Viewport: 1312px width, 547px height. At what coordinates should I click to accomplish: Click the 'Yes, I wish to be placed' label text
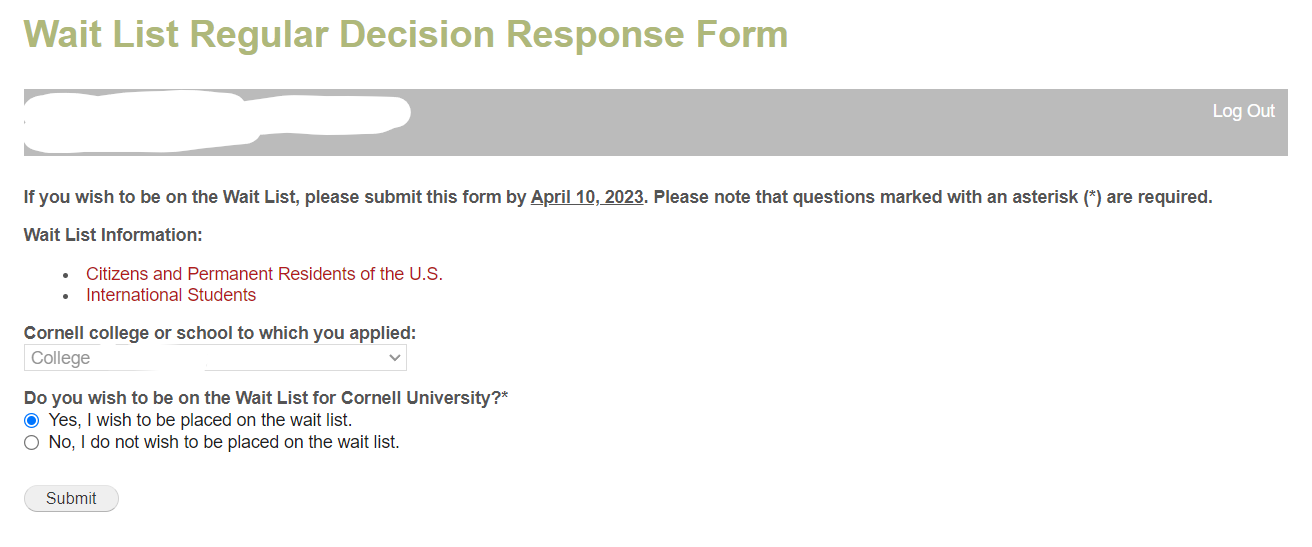click(200, 420)
